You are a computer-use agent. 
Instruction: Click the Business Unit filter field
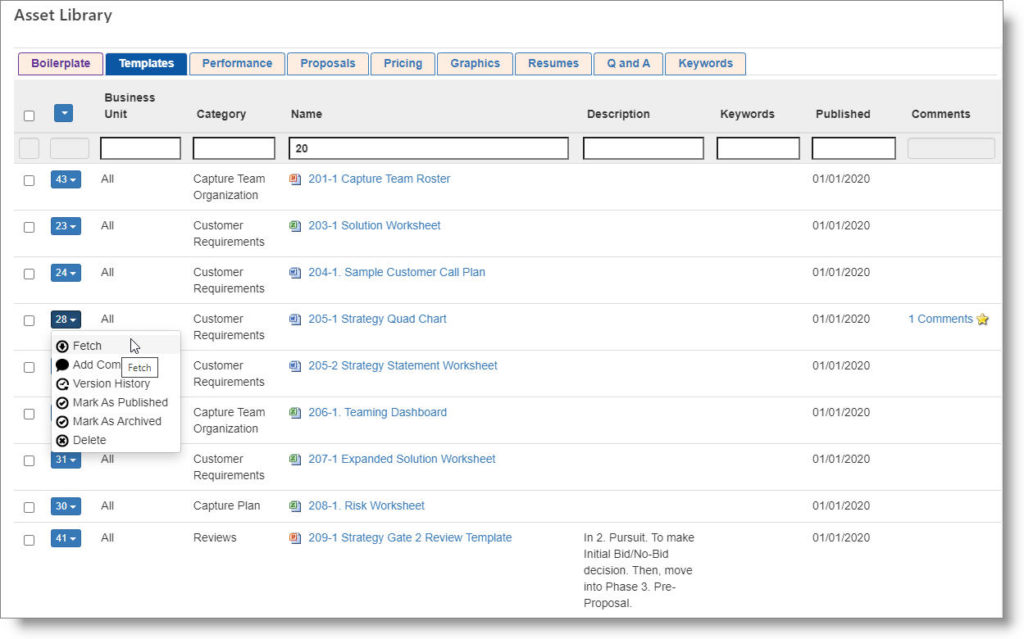(x=140, y=148)
